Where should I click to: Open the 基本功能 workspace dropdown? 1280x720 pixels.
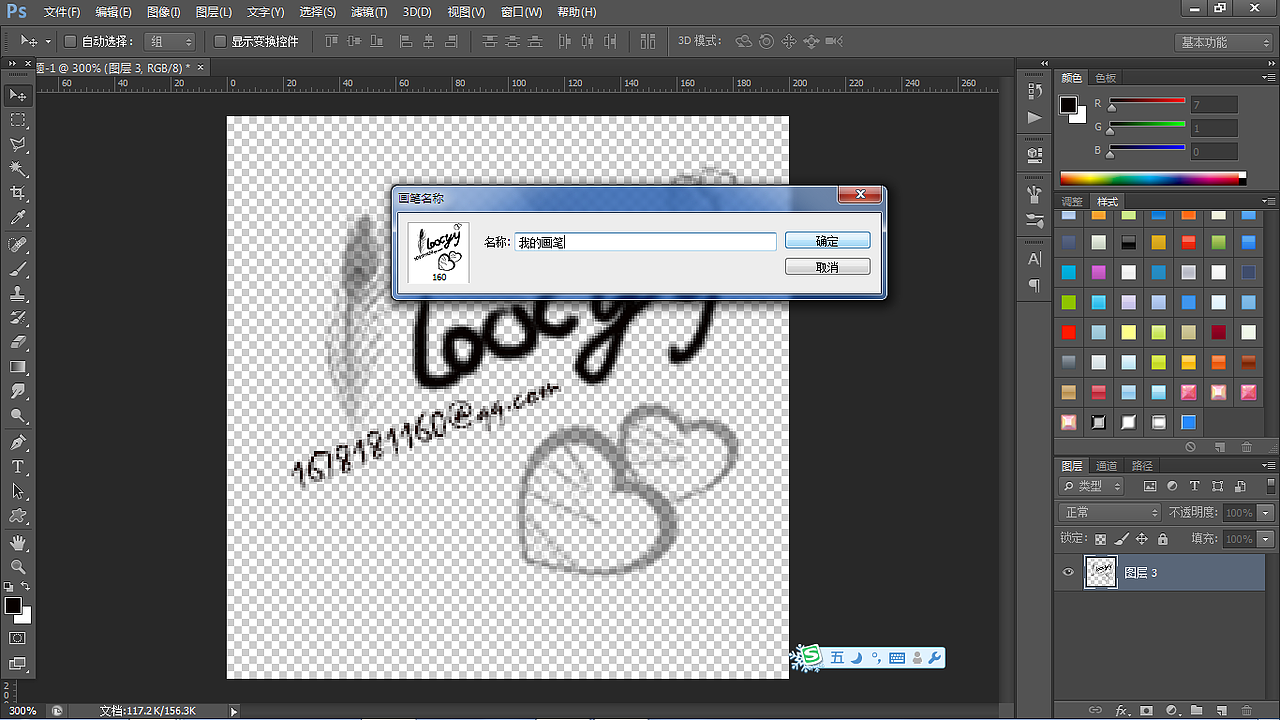[x=1223, y=42]
